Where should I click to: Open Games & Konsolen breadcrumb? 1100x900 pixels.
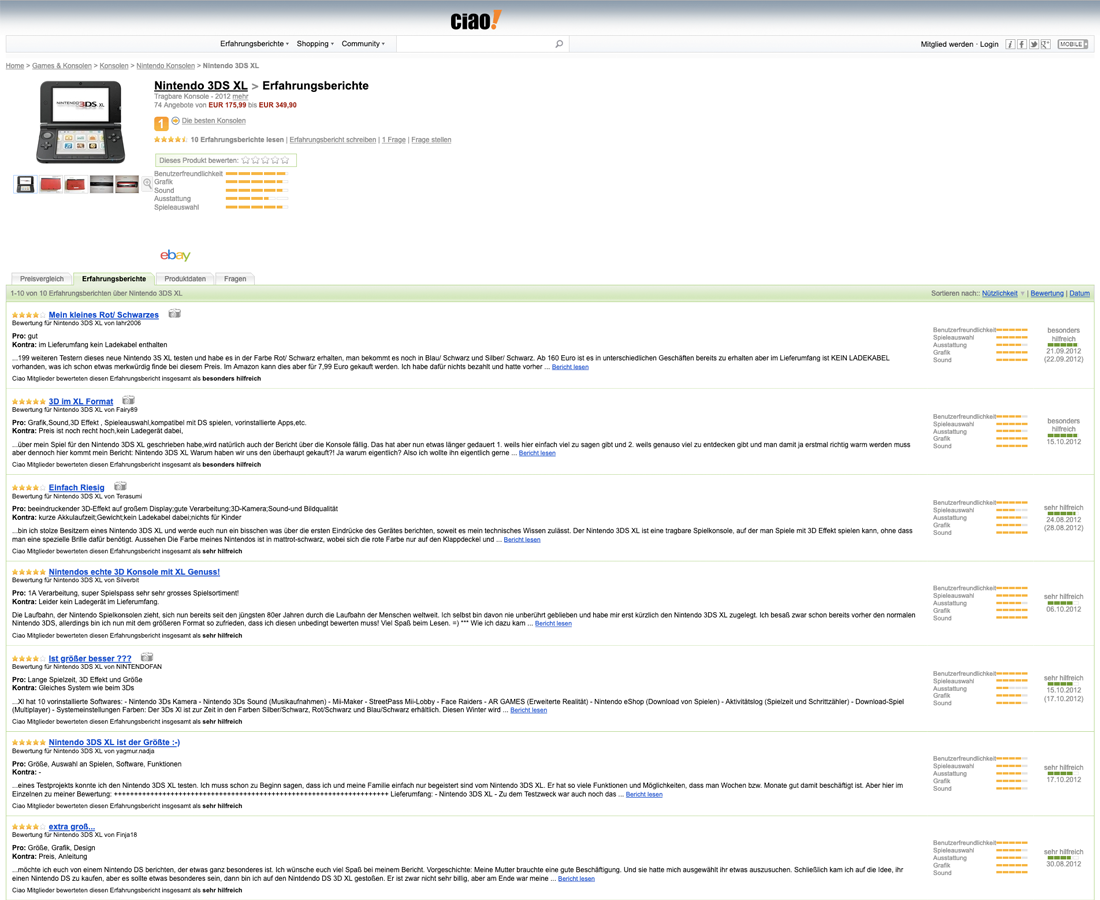click(x=62, y=66)
